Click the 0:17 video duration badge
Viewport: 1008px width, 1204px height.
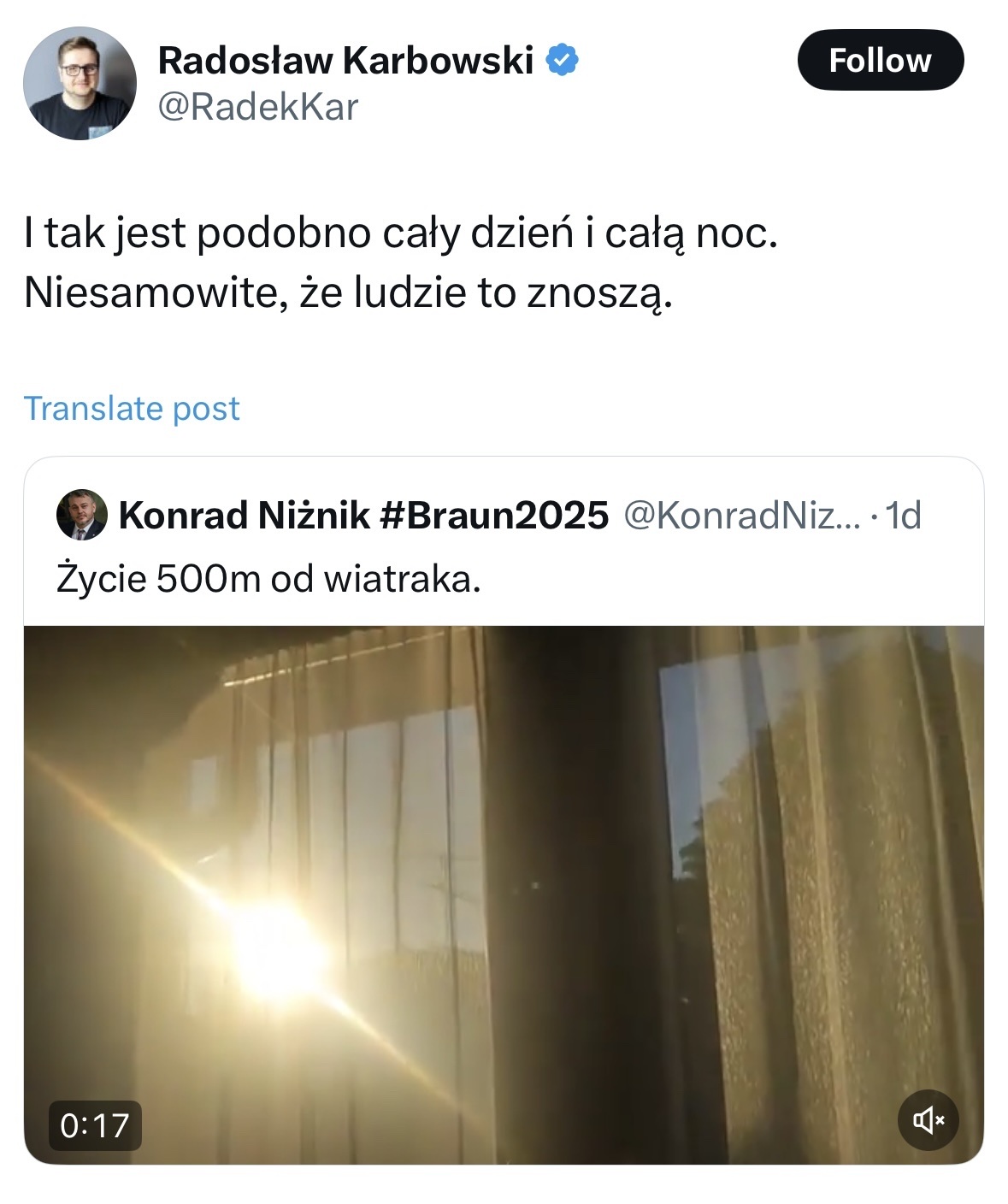pos(95,1125)
